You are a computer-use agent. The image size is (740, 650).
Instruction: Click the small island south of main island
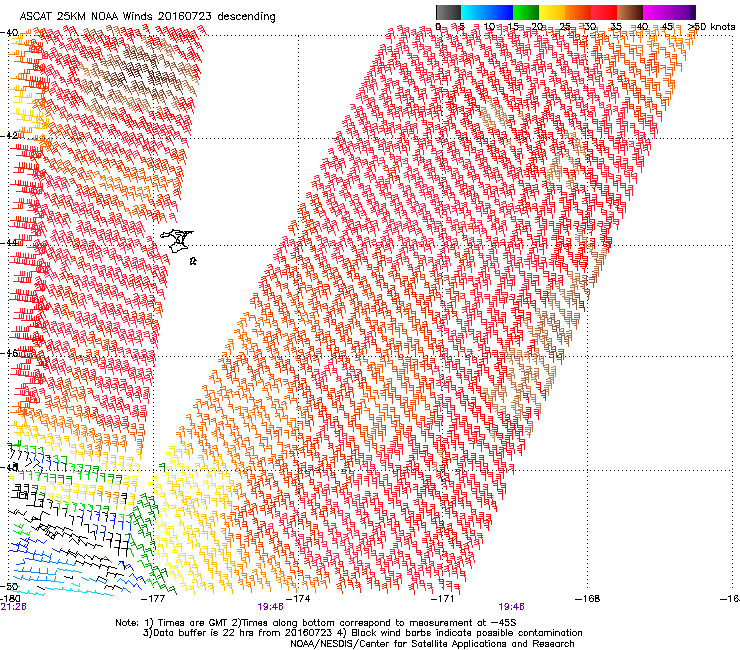[x=193, y=261]
